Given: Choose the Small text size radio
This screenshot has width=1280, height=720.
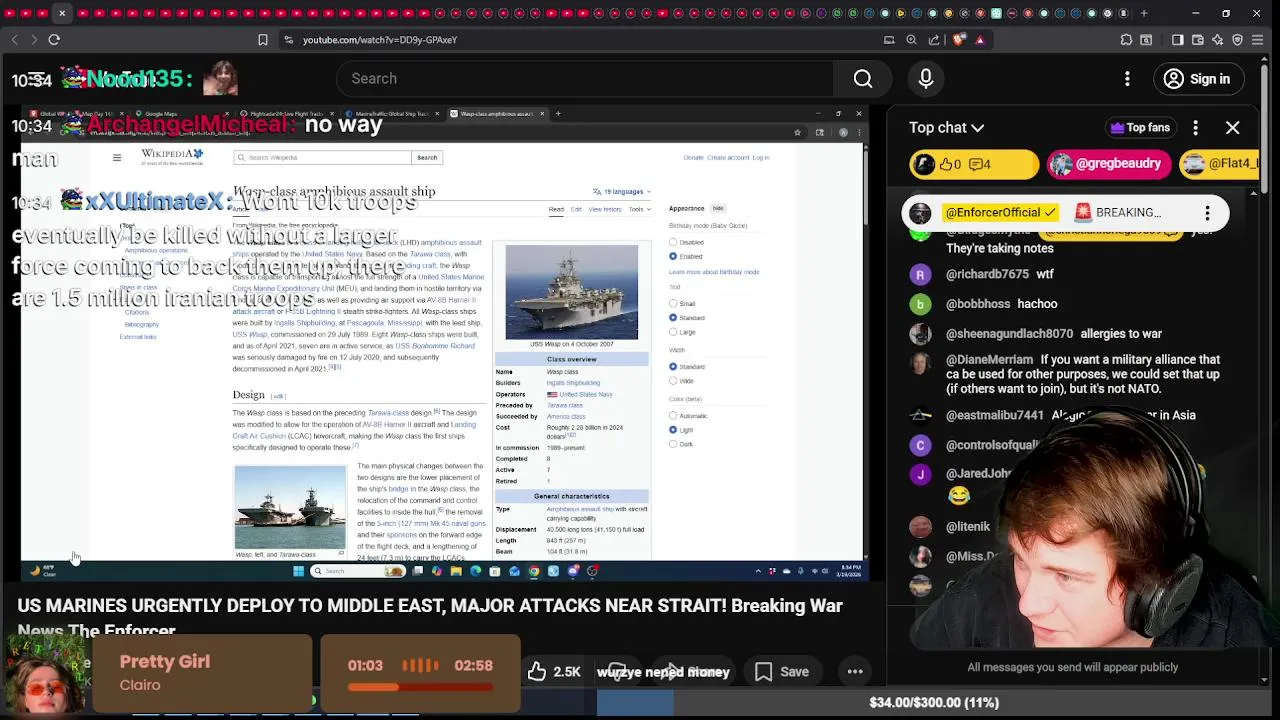Looking at the screenshot, I should [x=673, y=303].
